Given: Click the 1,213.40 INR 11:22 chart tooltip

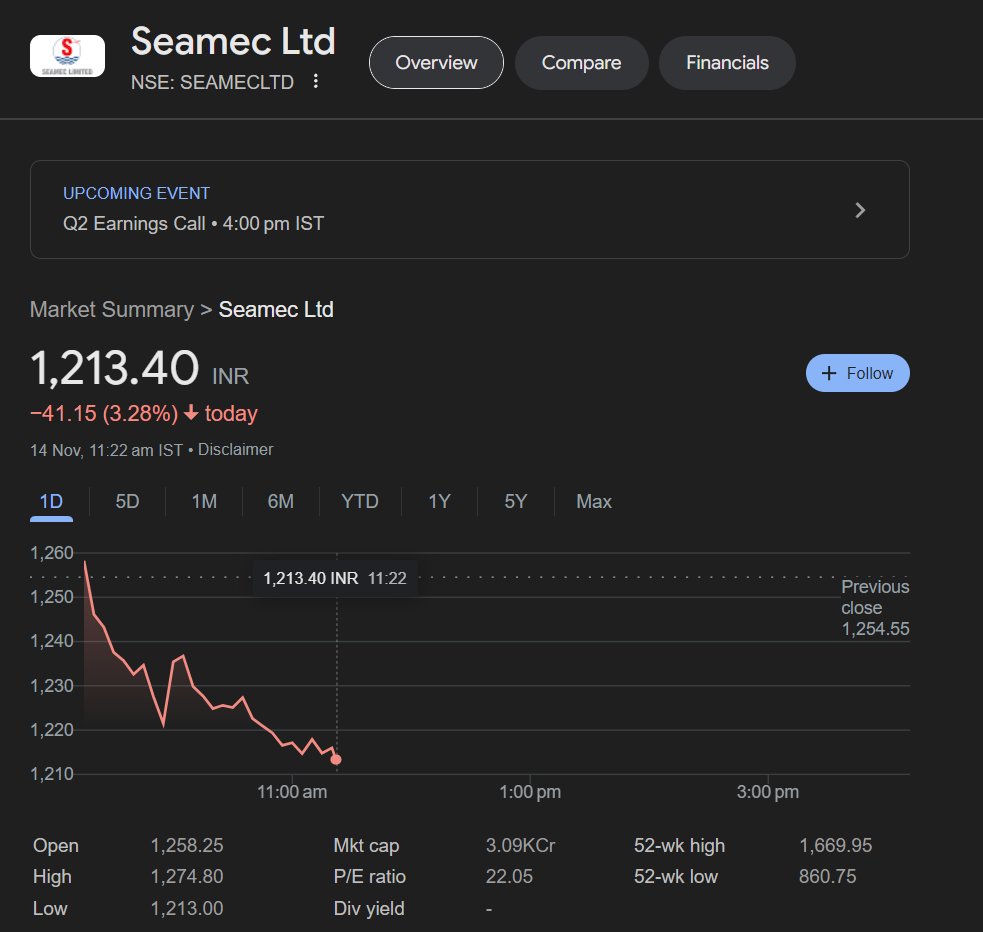Looking at the screenshot, I should pos(335,578).
